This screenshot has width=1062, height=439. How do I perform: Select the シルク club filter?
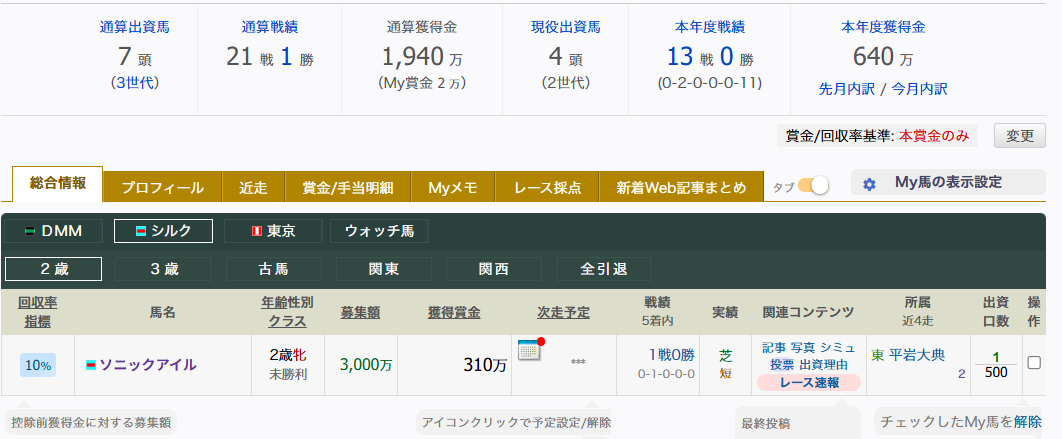tap(163, 231)
